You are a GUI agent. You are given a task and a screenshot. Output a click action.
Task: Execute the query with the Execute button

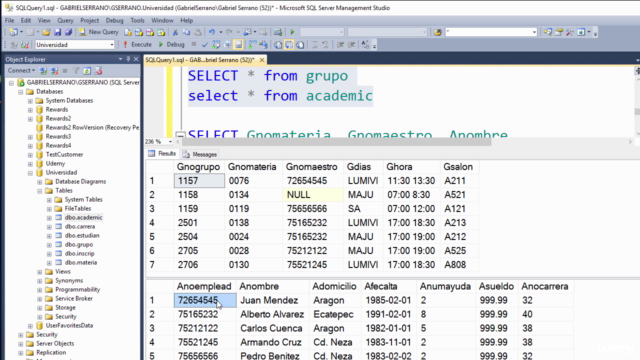point(137,44)
